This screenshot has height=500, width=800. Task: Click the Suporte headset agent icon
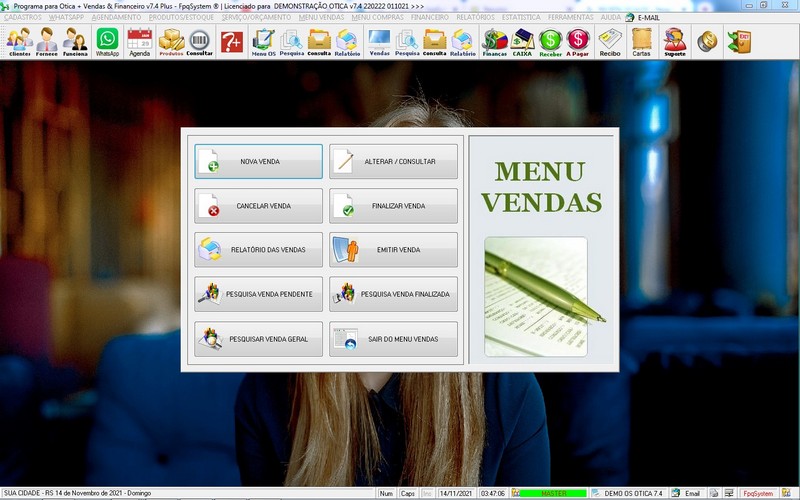click(674, 42)
